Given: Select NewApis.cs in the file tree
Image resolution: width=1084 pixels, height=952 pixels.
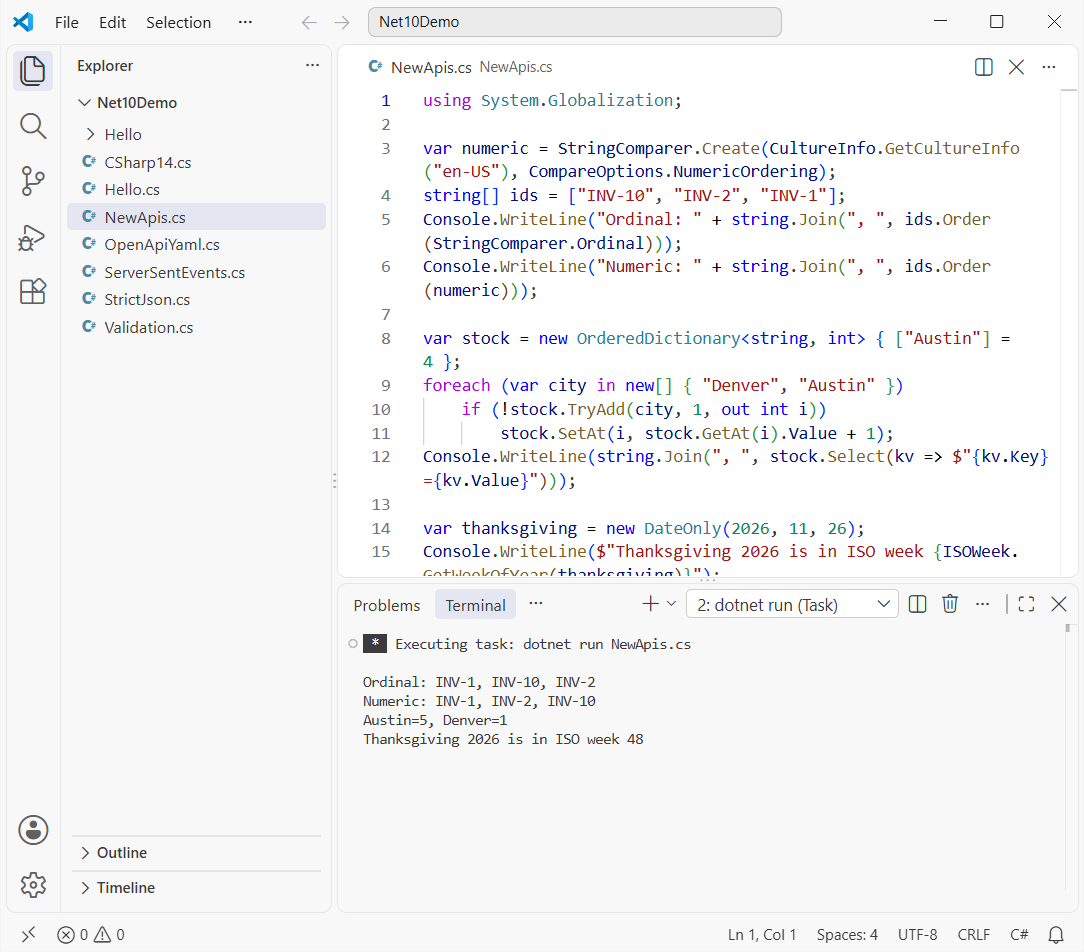Looking at the screenshot, I should coord(196,217).
